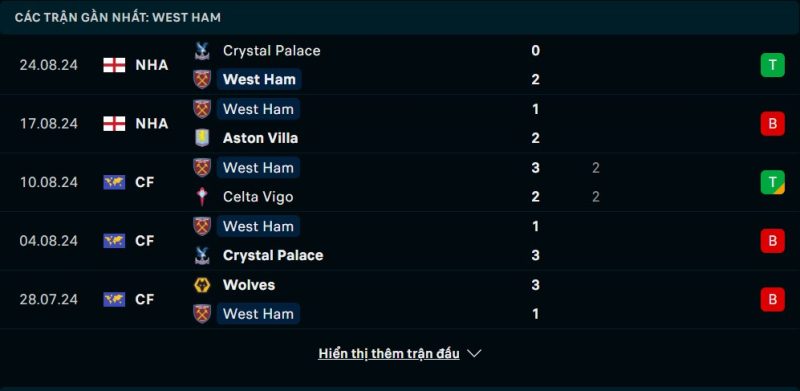This screenshot has height=391, width=800.
Task: Open the Celta Vigo team name
Action: point(258,197)
